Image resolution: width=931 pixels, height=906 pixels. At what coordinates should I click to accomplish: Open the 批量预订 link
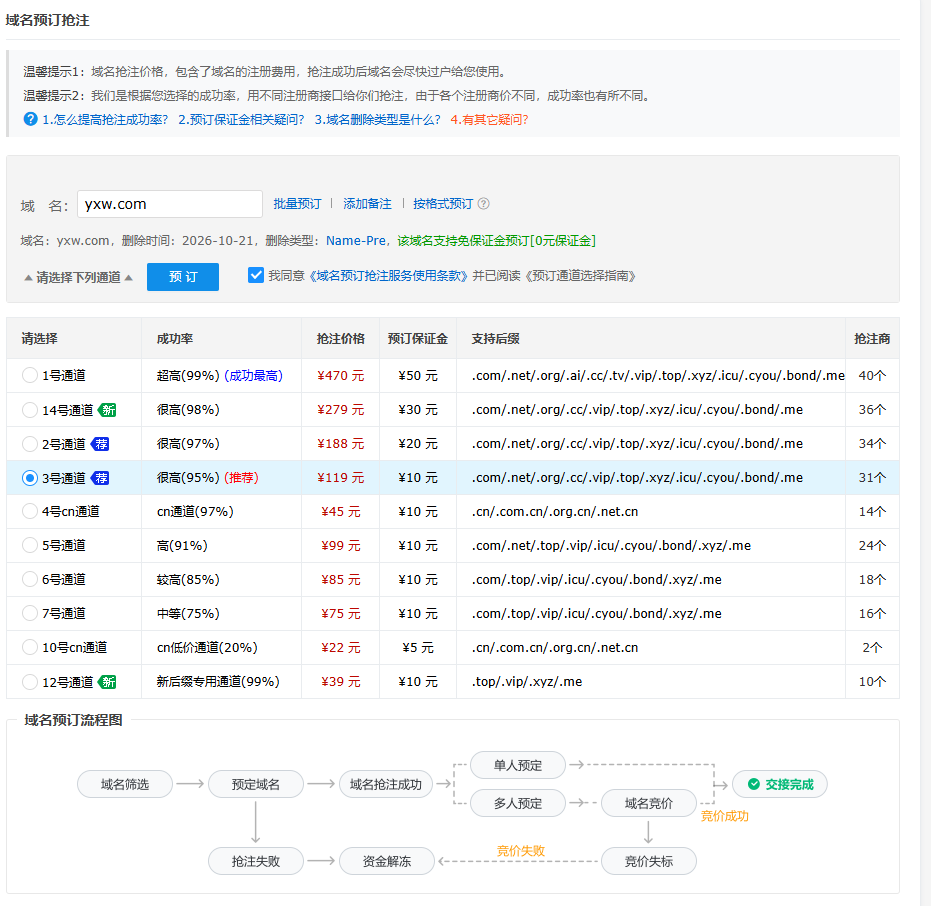297,204
